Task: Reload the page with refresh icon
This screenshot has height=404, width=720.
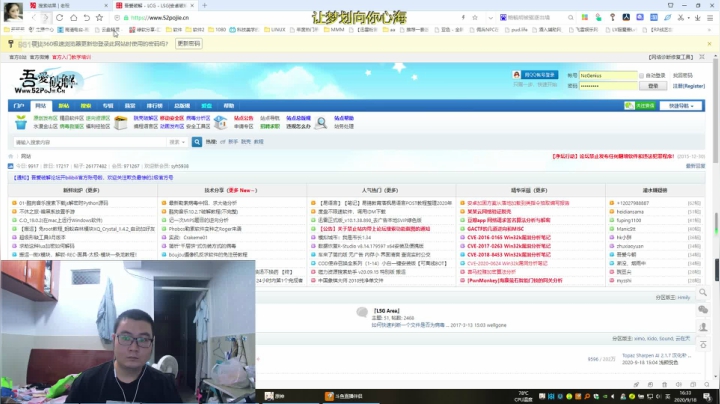Action: [x=60, y=17]
